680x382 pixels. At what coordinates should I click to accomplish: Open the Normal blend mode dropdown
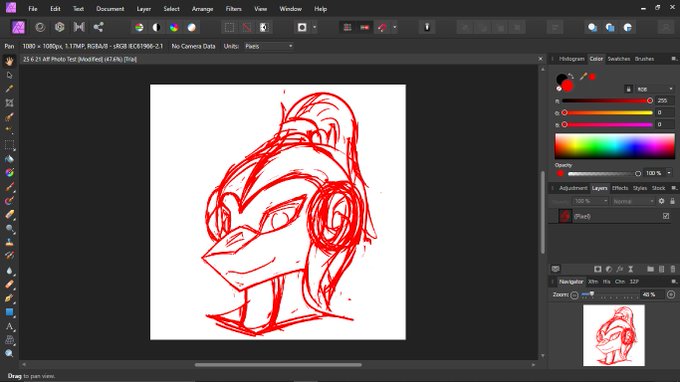[633, 201]
